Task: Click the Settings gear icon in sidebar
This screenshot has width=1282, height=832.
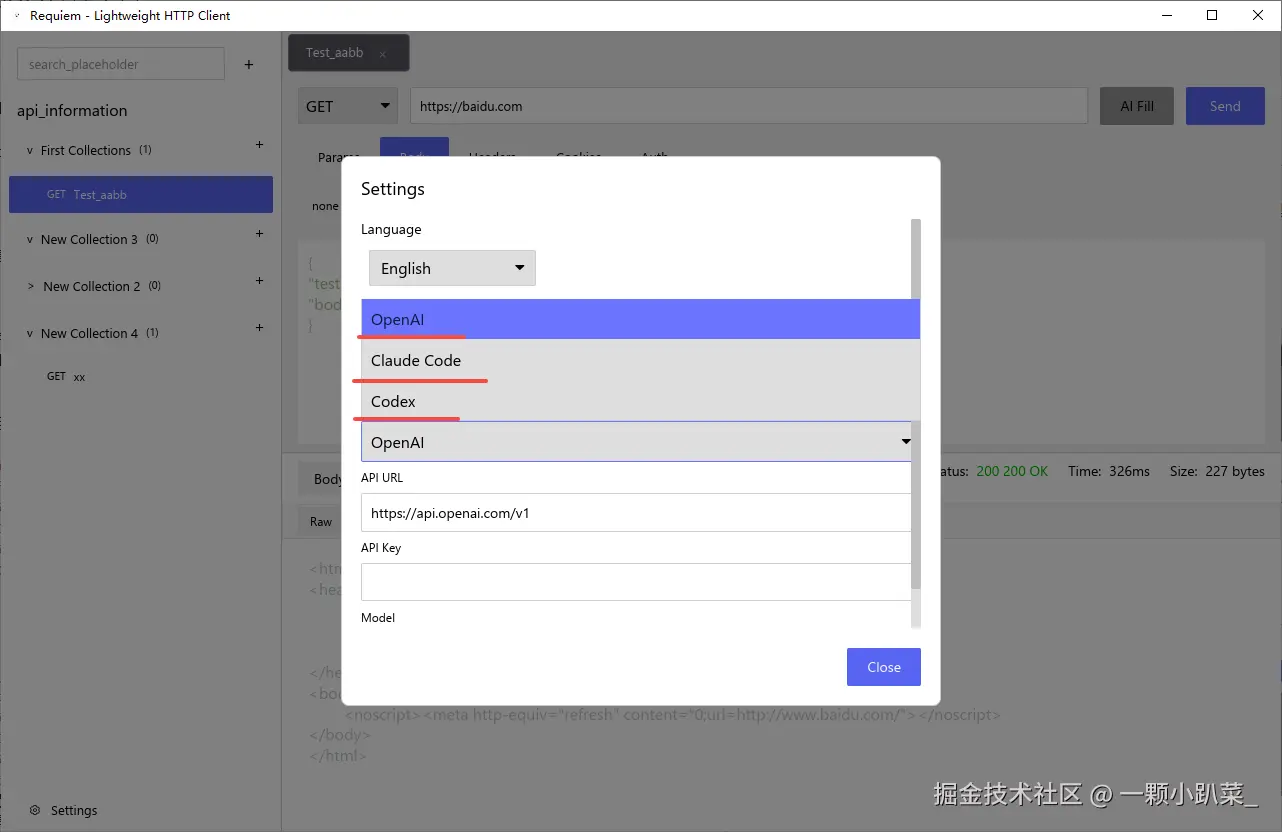Action: pyautogui.click(x=35, y=810)
